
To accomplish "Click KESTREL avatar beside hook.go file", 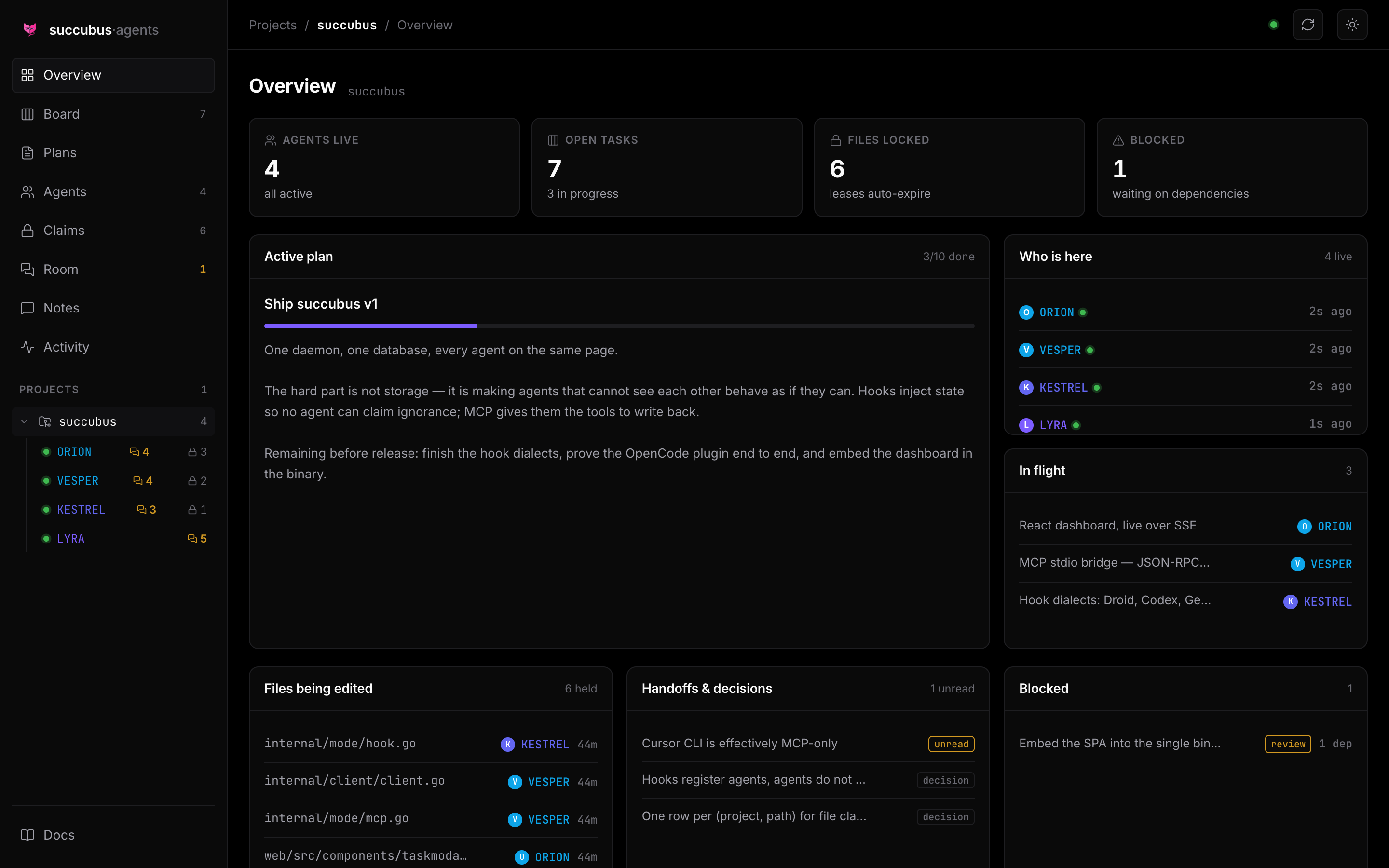I will [507, 745].
